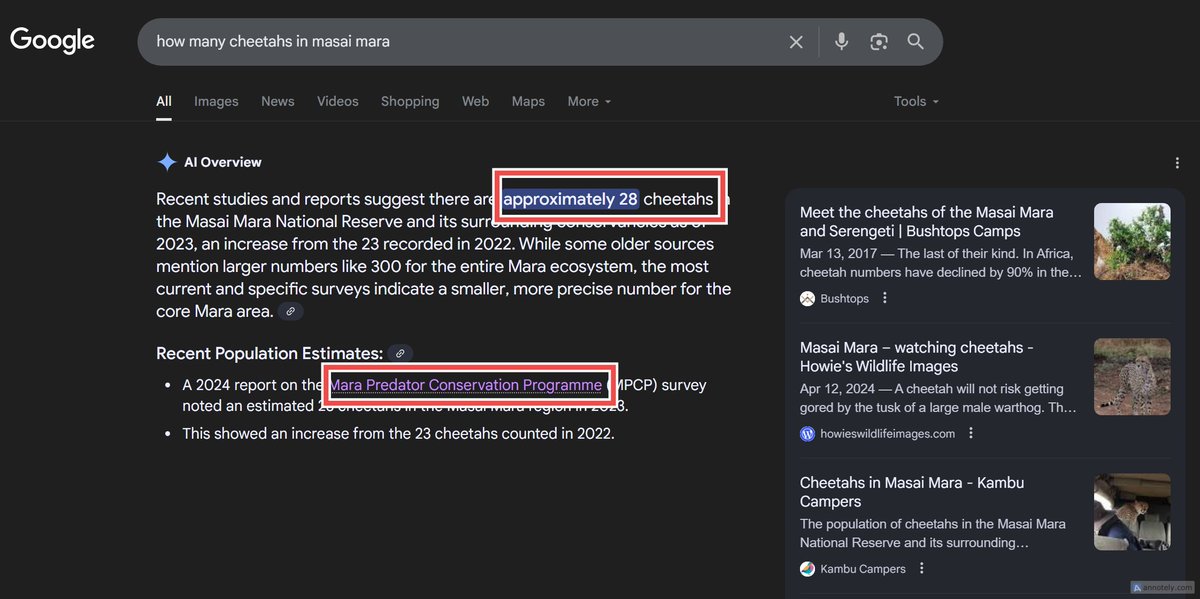The image size is (1200, 599).
Task: Switch to the Videos tab
Action: (x=338, y=101)
